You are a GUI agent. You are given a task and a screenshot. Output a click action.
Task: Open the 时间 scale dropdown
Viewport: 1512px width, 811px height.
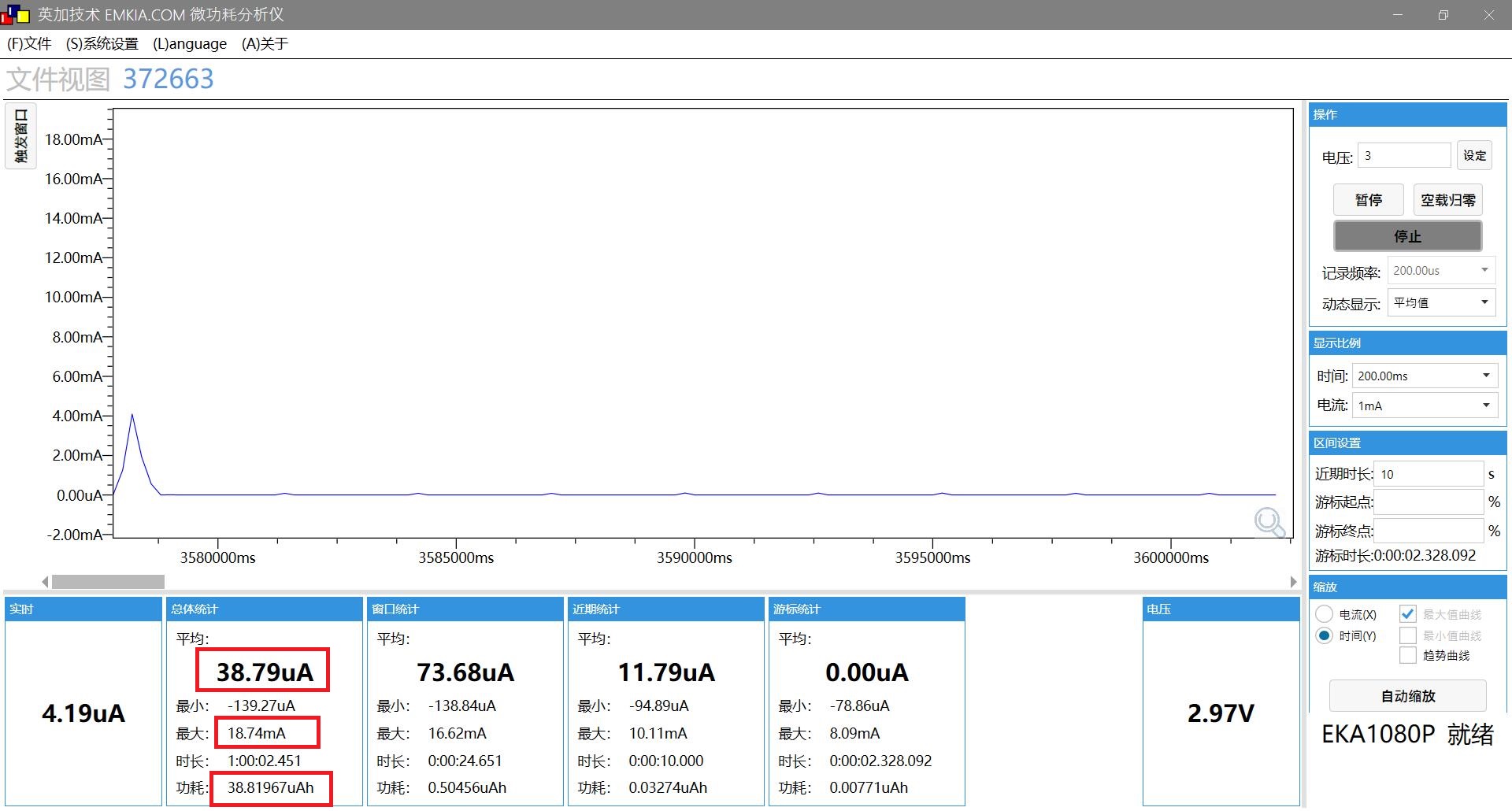1424,376
